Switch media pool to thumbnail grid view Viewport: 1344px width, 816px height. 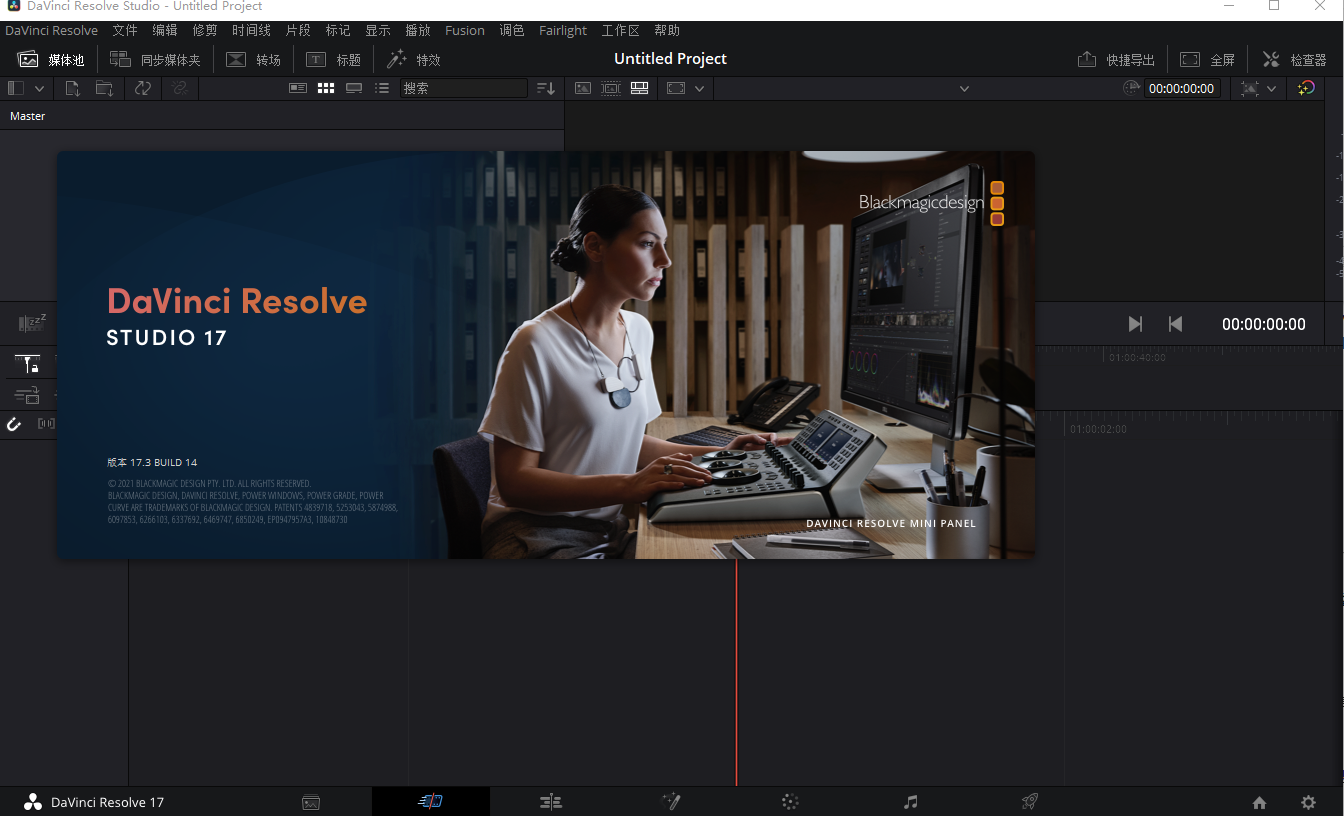[x=326, y=88]
